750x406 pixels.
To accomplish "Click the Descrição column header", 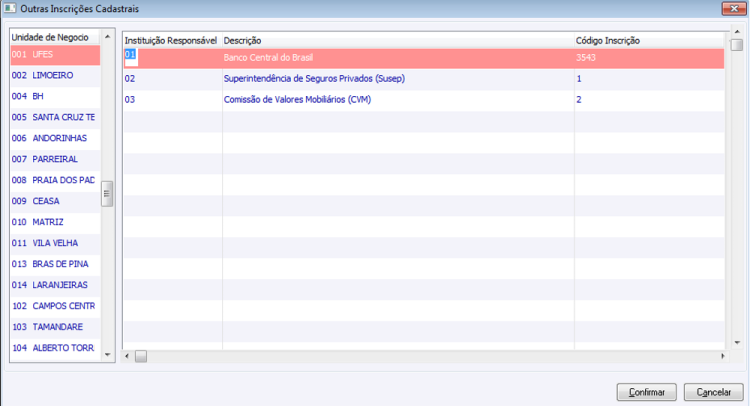I will [398, 41].
